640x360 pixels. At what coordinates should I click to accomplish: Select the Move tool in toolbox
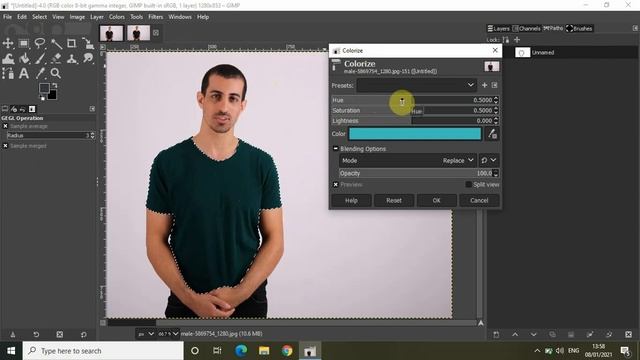pos(8,43)
